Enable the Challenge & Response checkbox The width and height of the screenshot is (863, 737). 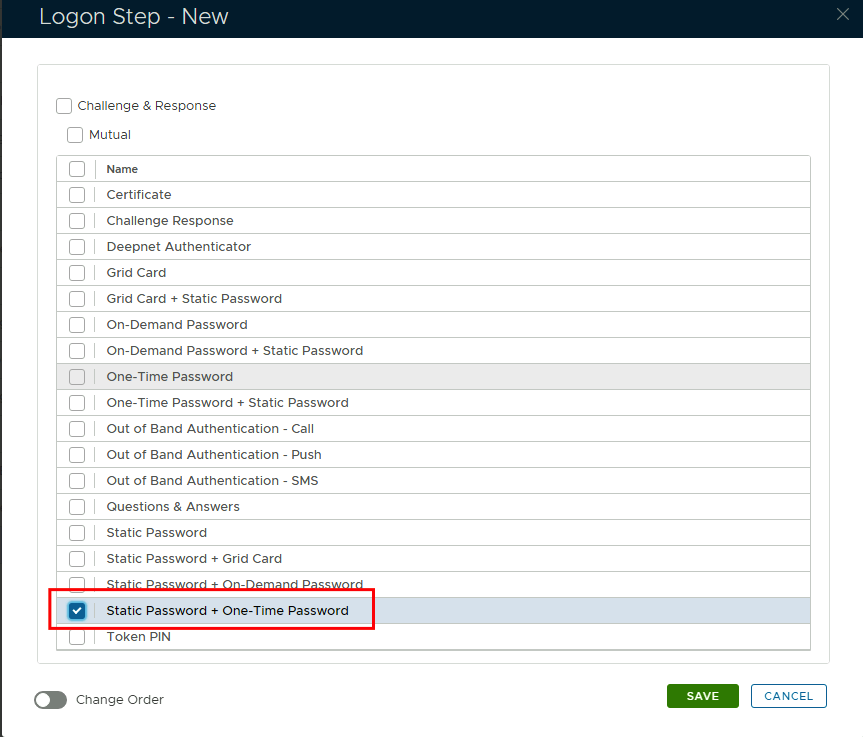point(64,106)
